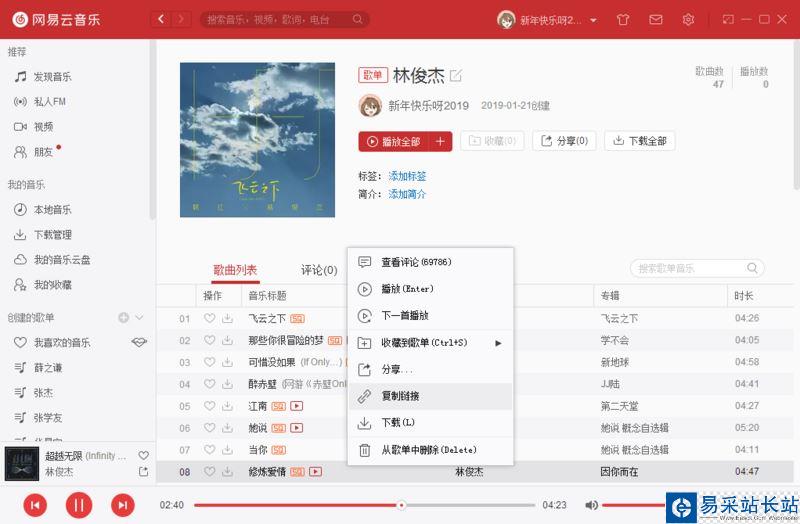Open settings gear icon

[x=688, y=19]
